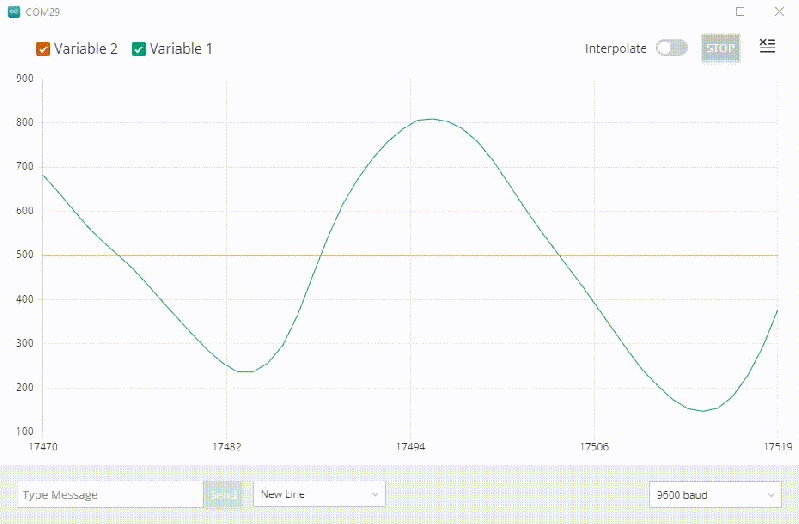799x524 pixels.
Task: Focus the Type Message input field
Action: (110, 494)
